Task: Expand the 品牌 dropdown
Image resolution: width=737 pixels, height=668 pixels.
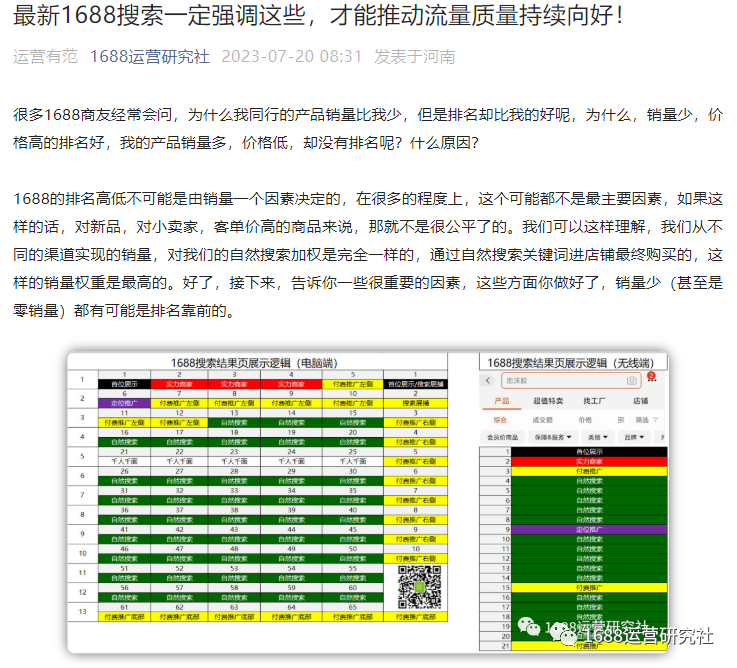Action: point(634,437)
